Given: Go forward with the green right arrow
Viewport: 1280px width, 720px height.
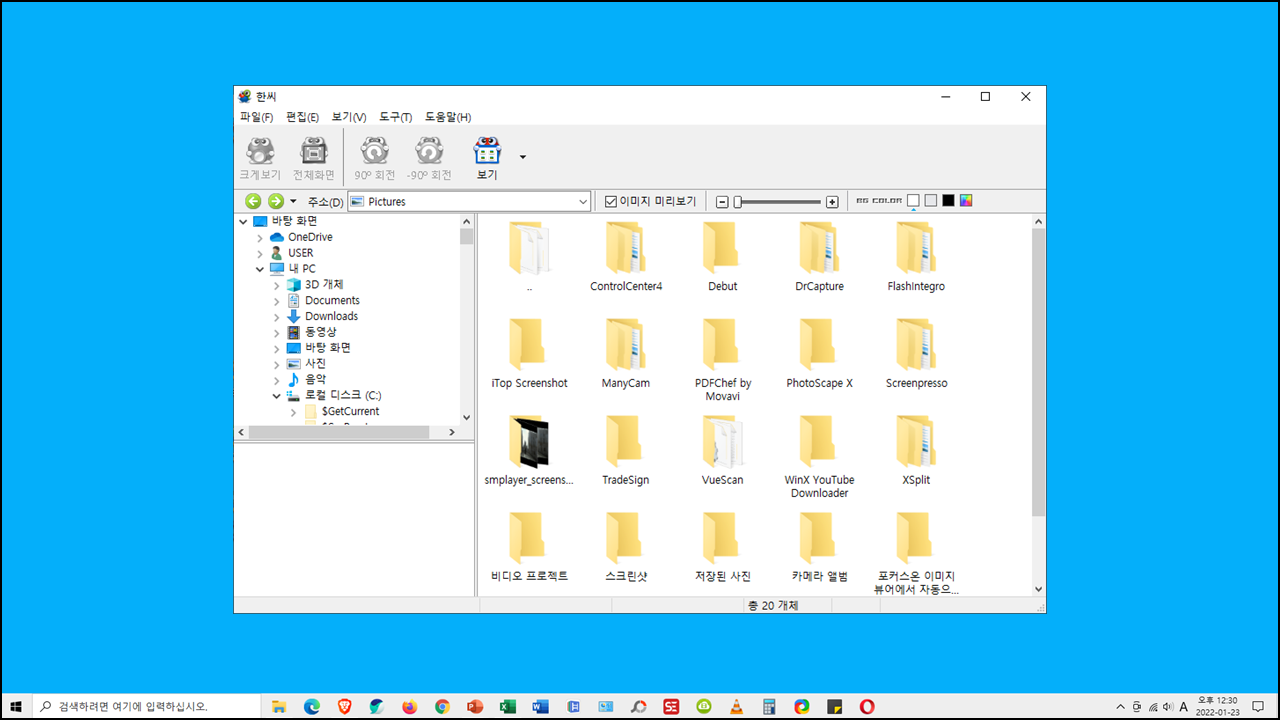Looking at the screenshot, I should click(x=275, y=201).
